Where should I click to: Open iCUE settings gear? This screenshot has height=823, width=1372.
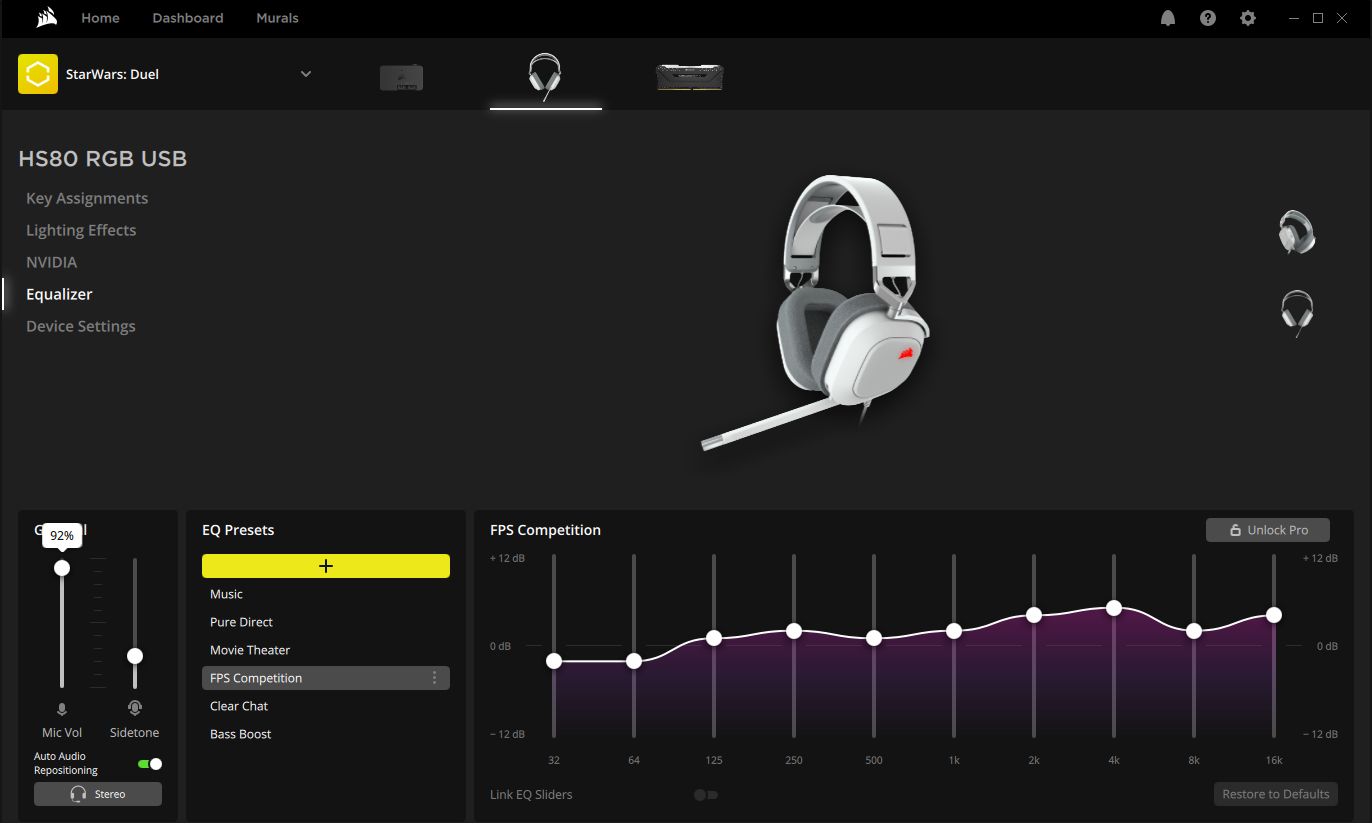(x=1248, y=18)
